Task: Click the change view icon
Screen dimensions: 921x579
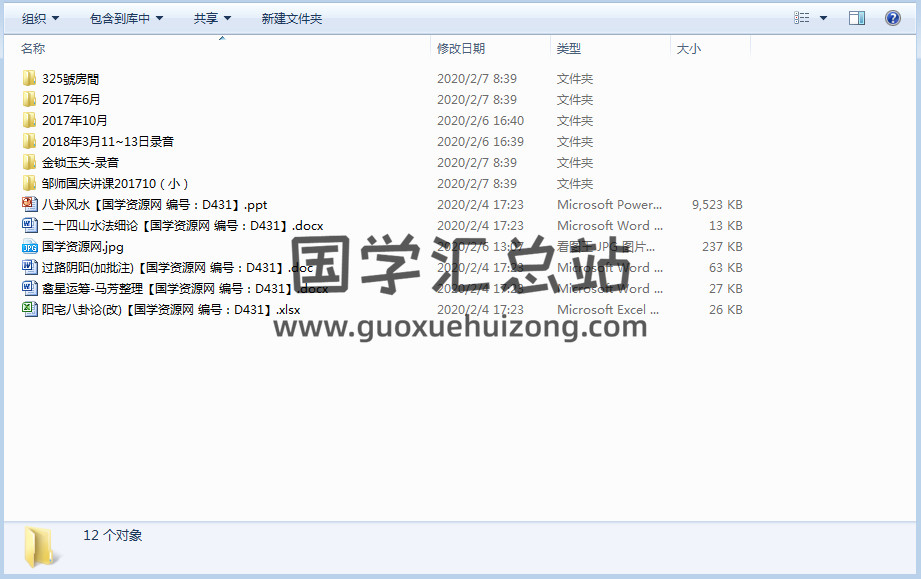Action: (x=802, y=18)
